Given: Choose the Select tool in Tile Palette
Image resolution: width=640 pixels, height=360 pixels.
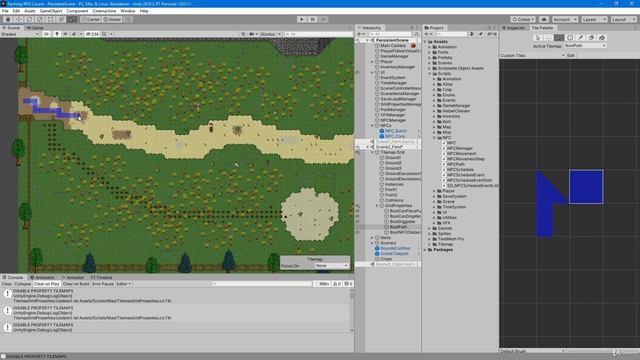Looking at the screenshot, I should (538, 38).
